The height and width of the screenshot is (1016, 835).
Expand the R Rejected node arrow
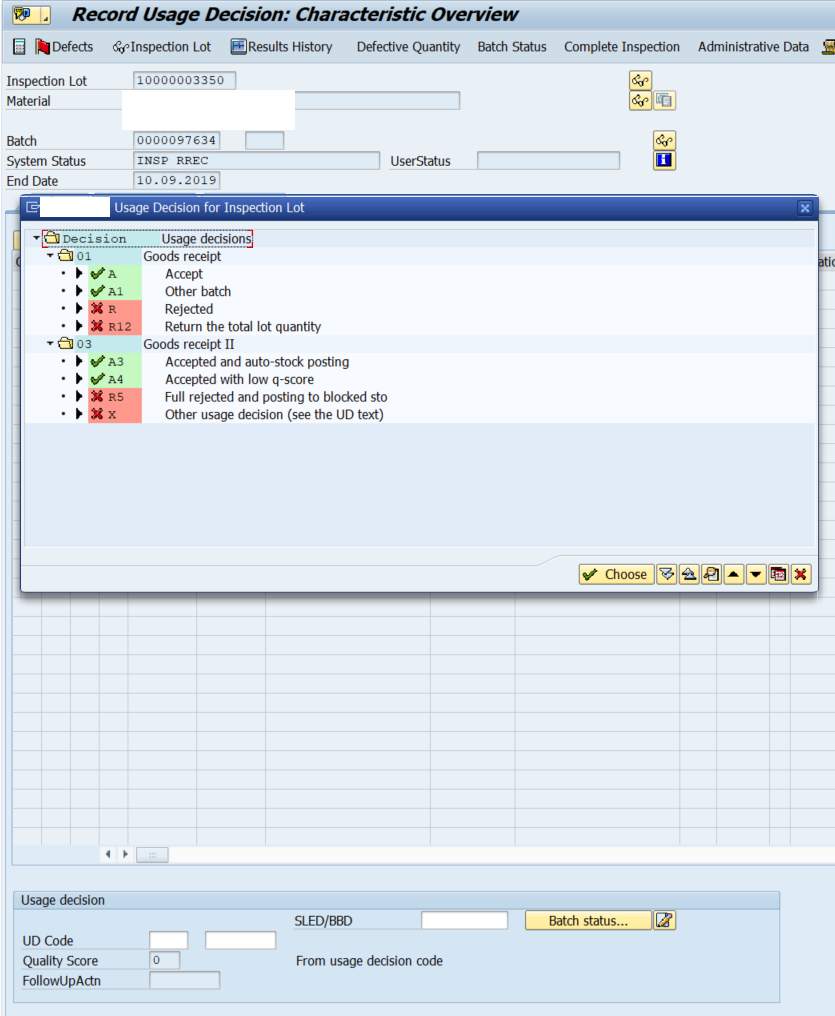[x=79, y=308]
